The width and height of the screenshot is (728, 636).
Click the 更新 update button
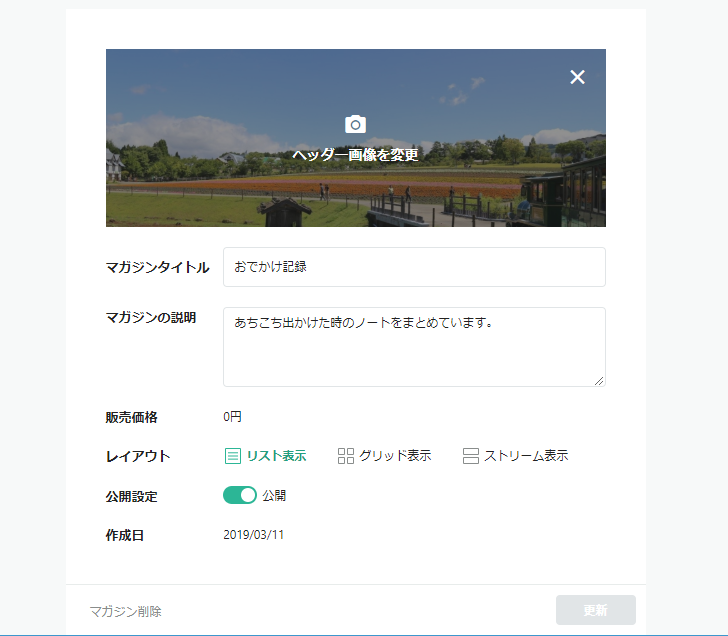click(596, 610)
